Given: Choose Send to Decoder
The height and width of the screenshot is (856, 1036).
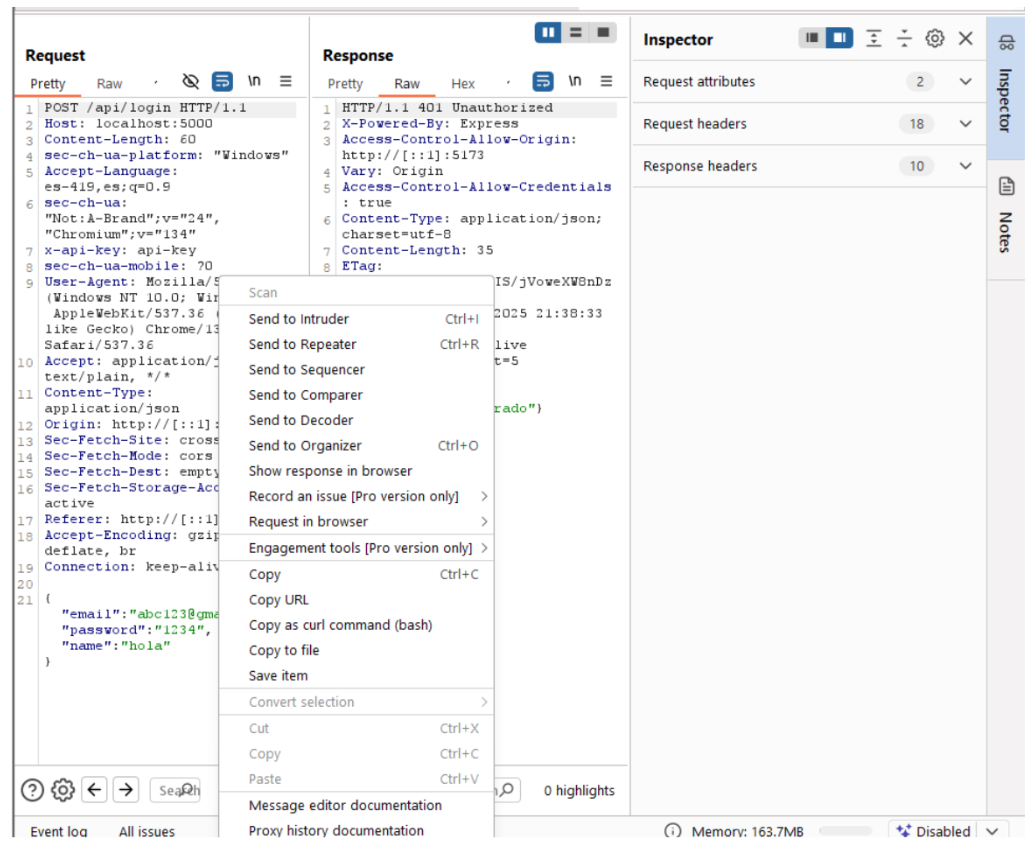Looking at the screenshot, I should click(357, 420).
